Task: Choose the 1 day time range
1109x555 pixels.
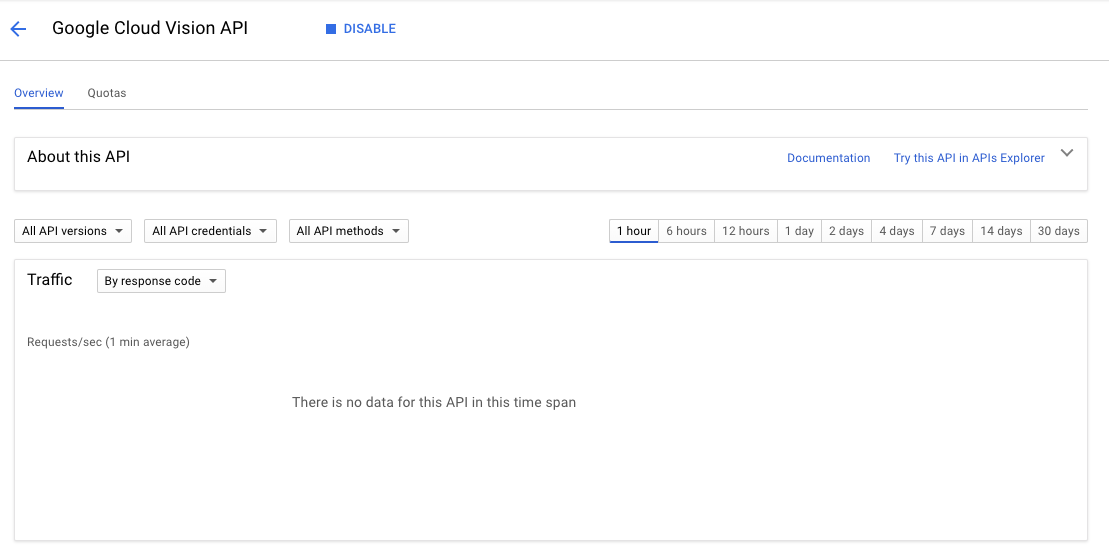Action: coord(799,231)
